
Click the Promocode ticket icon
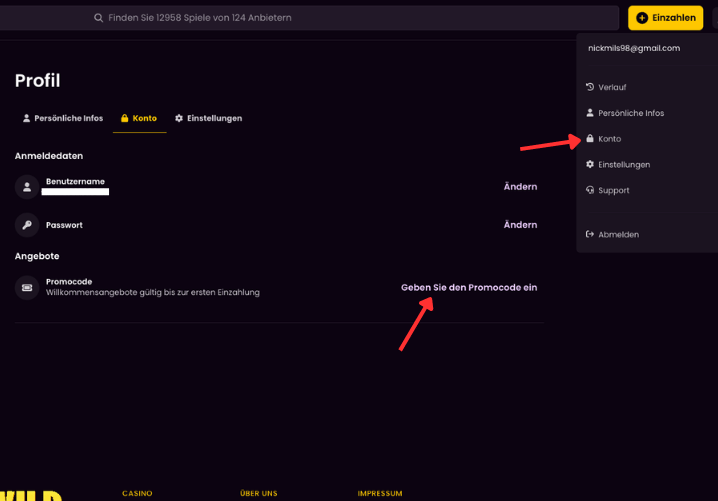(x=27, y=288)
